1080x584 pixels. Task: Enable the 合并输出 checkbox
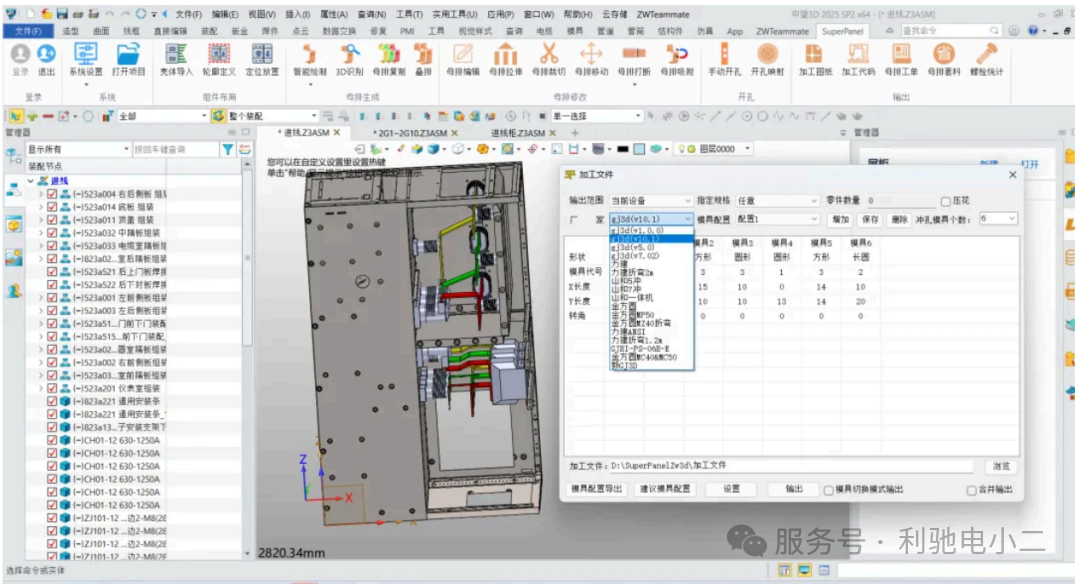point(971,490)
